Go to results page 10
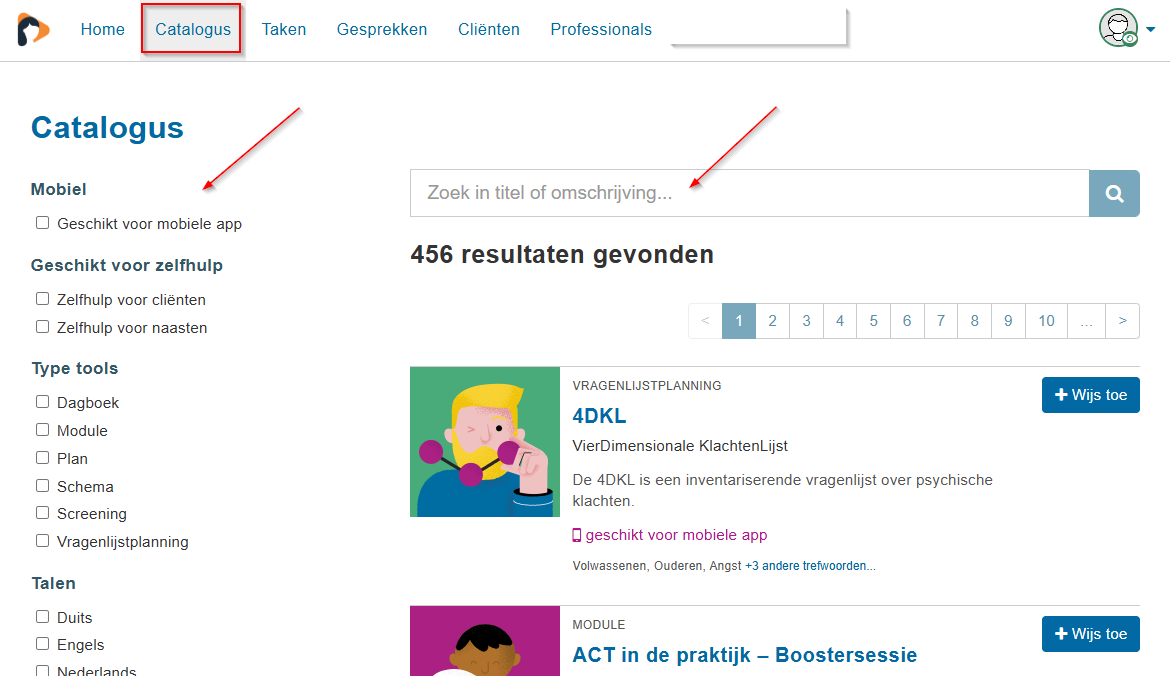The width and height of the screenshot is (1170, 676). pyautogui.click(x=1046, y=321)
